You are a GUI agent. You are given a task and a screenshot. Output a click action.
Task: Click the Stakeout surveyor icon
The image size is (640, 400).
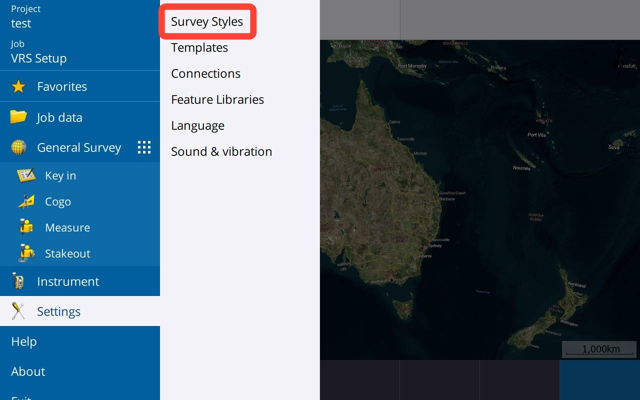click(x=26, y=253)
